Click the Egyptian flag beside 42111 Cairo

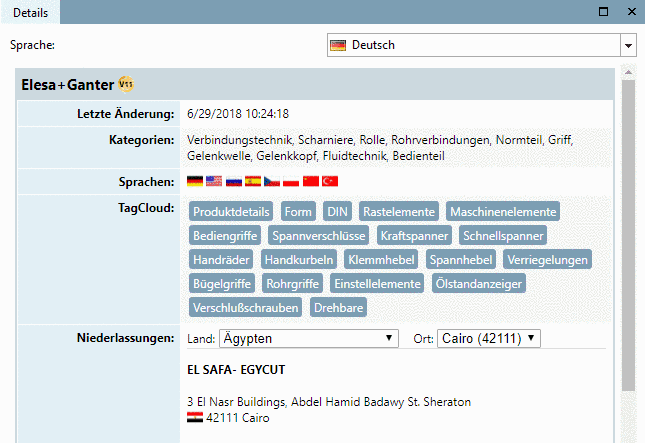[x=195, y=417]
